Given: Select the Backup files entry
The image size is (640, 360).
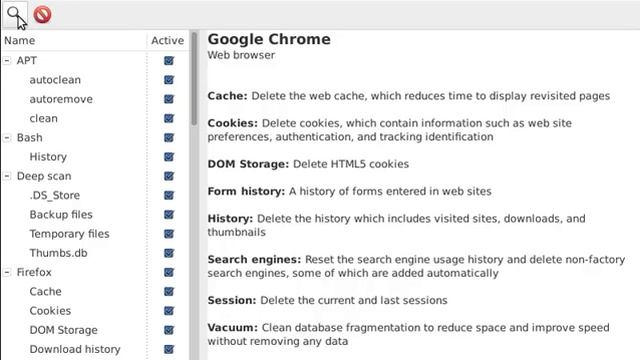Looking at the screenshot, I should coord(61,215).
